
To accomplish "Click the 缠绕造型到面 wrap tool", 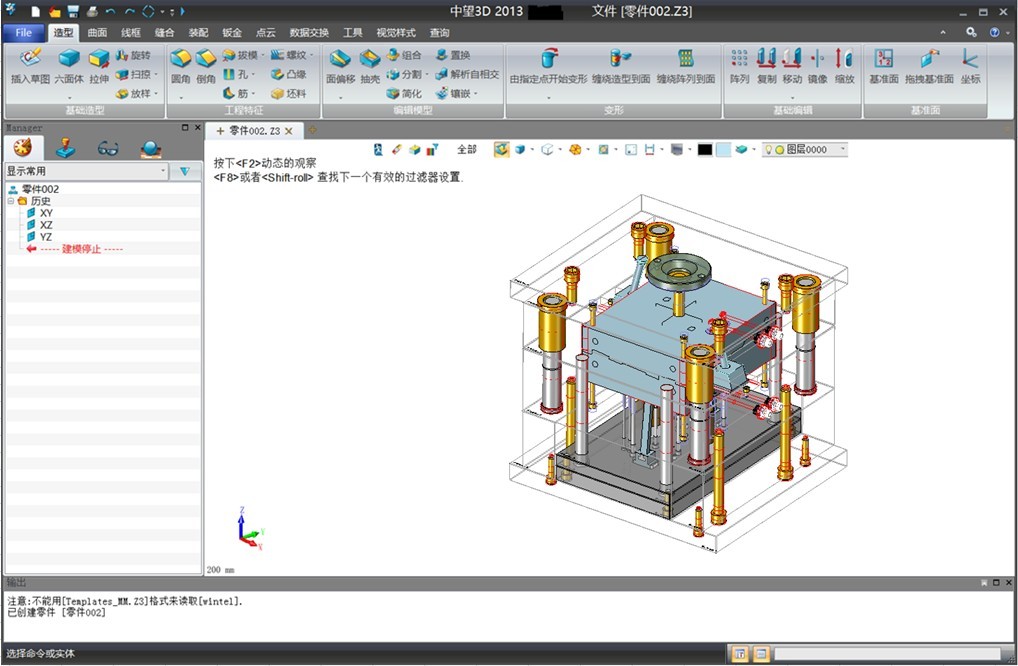I will pos(621,65).
